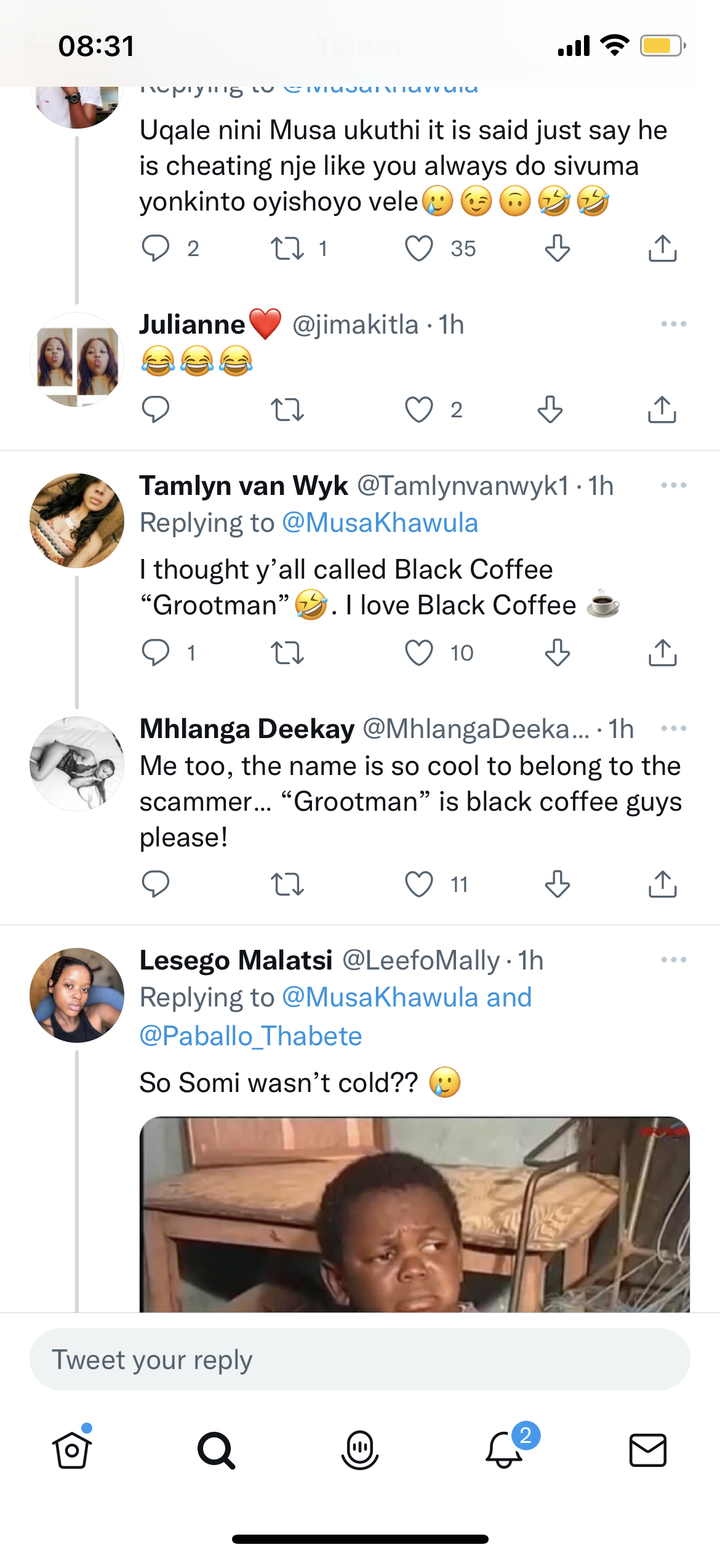The height and width of the screenshot is (1558, 720).
Task: Reply to Mhlanga Deekay's tweet
Action: click(155, 884)
